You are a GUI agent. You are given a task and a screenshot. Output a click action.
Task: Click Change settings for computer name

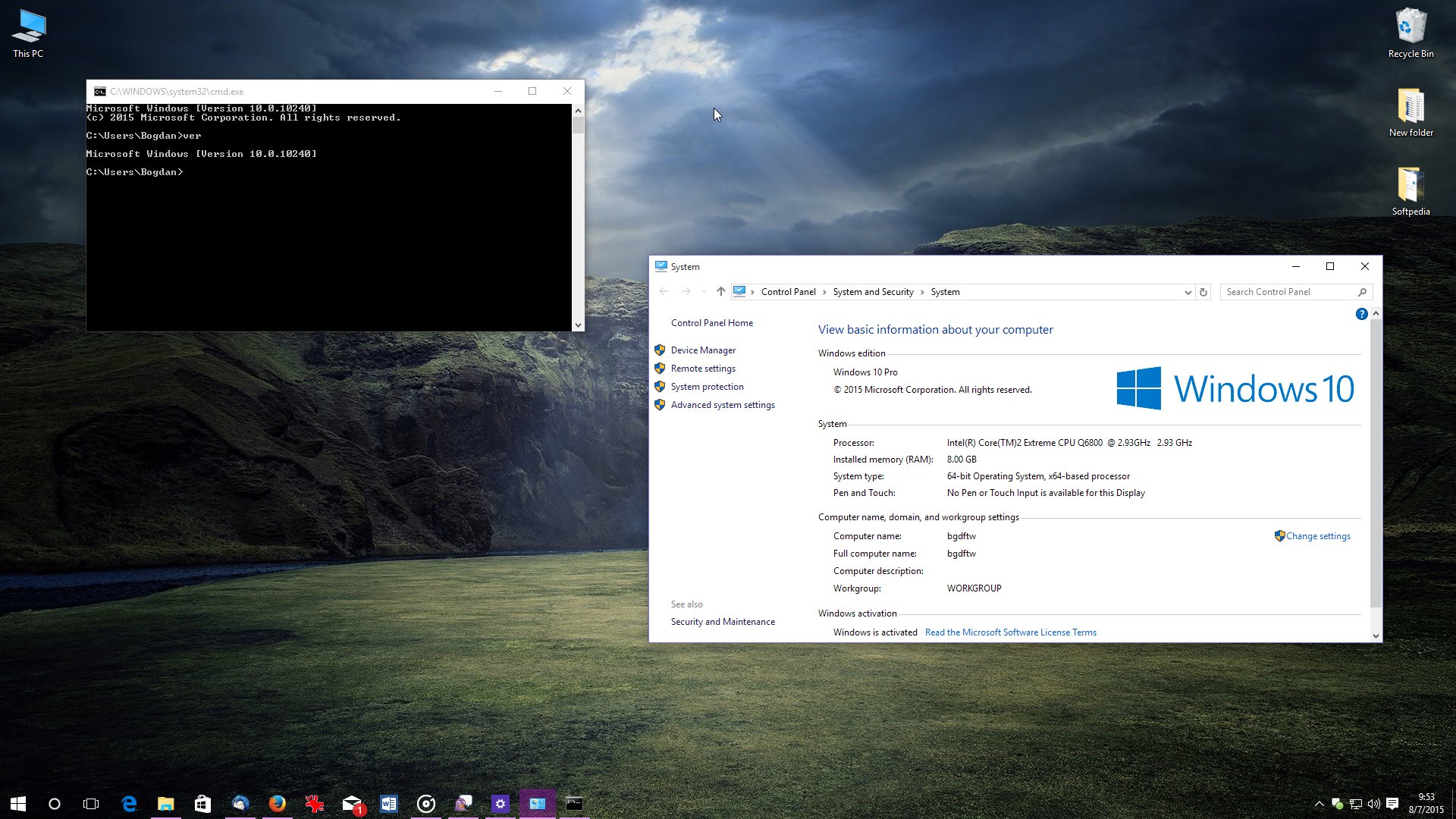point(1317,535)
